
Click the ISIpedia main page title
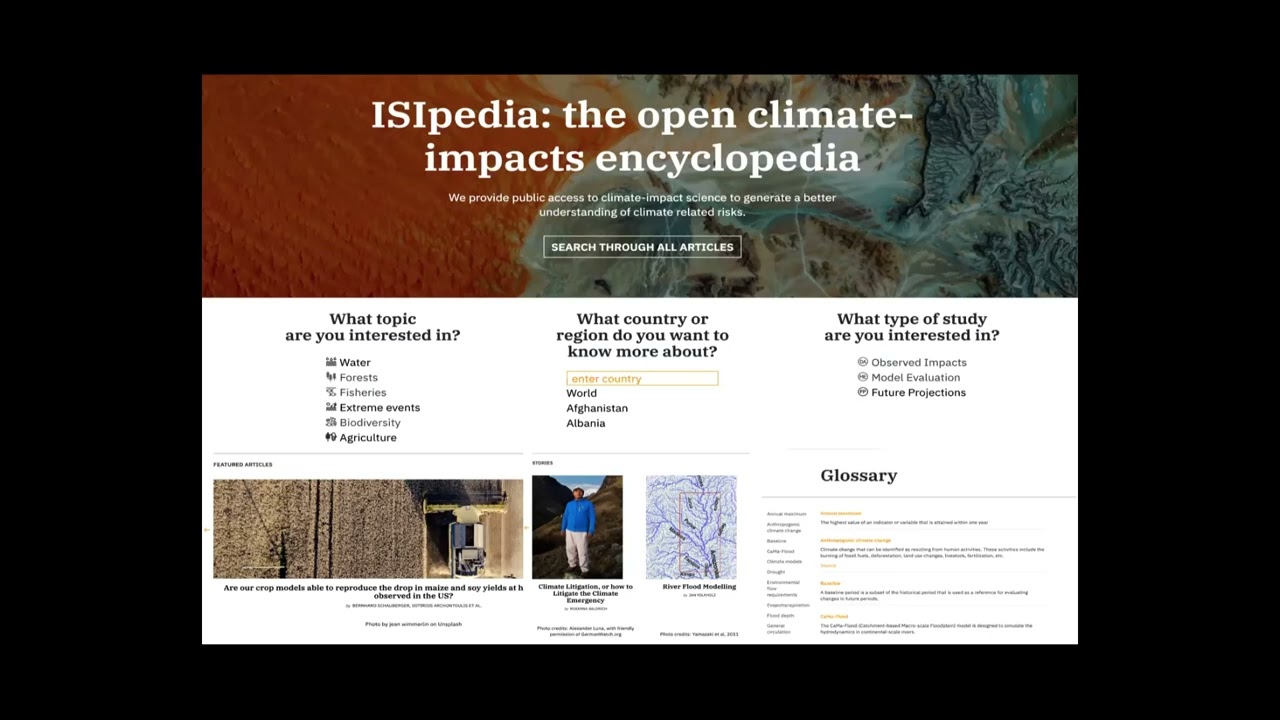click(642, 136)
